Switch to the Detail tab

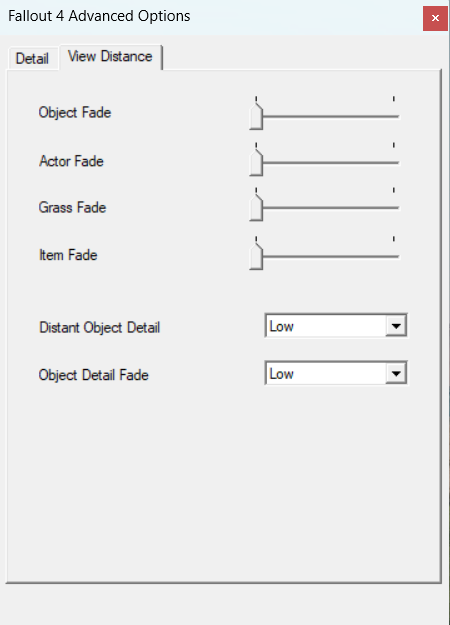pos(33,59)
